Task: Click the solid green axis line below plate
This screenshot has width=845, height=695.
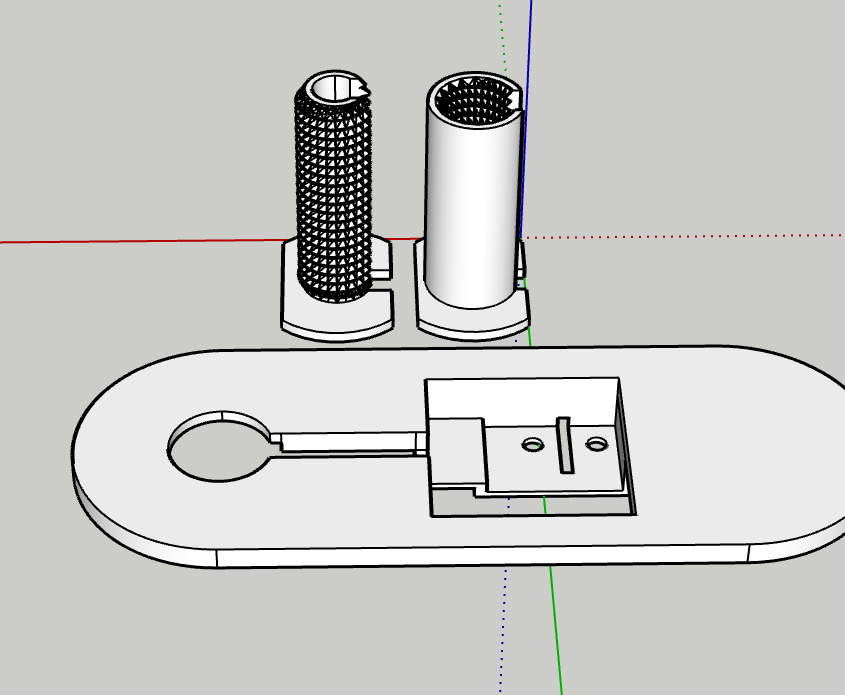Action: 556,630
